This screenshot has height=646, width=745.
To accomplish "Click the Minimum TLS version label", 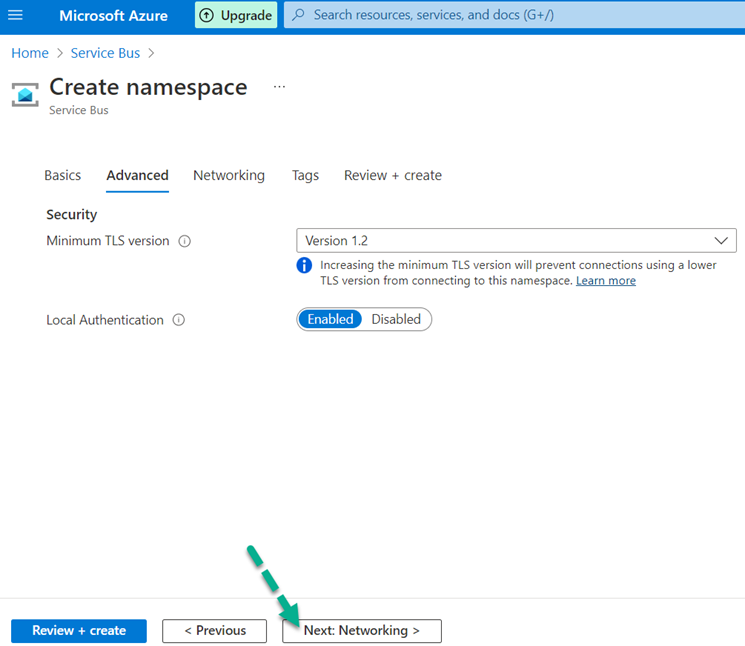I will tap(108, 241).
